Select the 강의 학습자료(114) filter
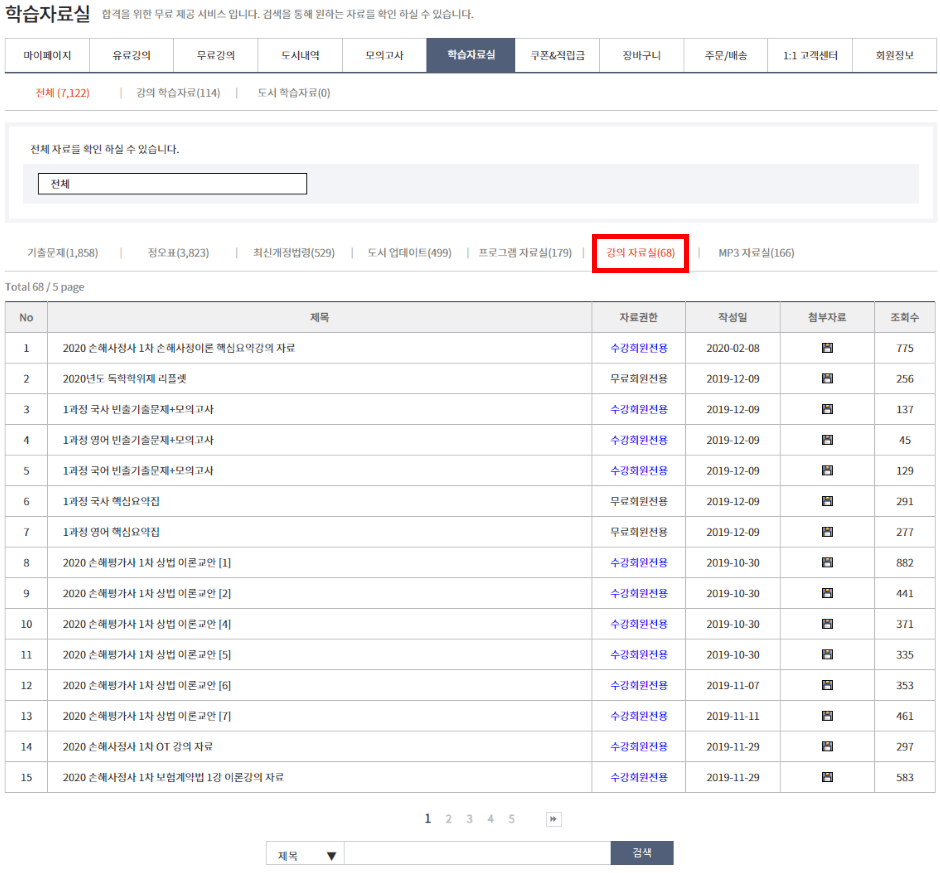The image size is (940, 873). [x=178, y=93]
